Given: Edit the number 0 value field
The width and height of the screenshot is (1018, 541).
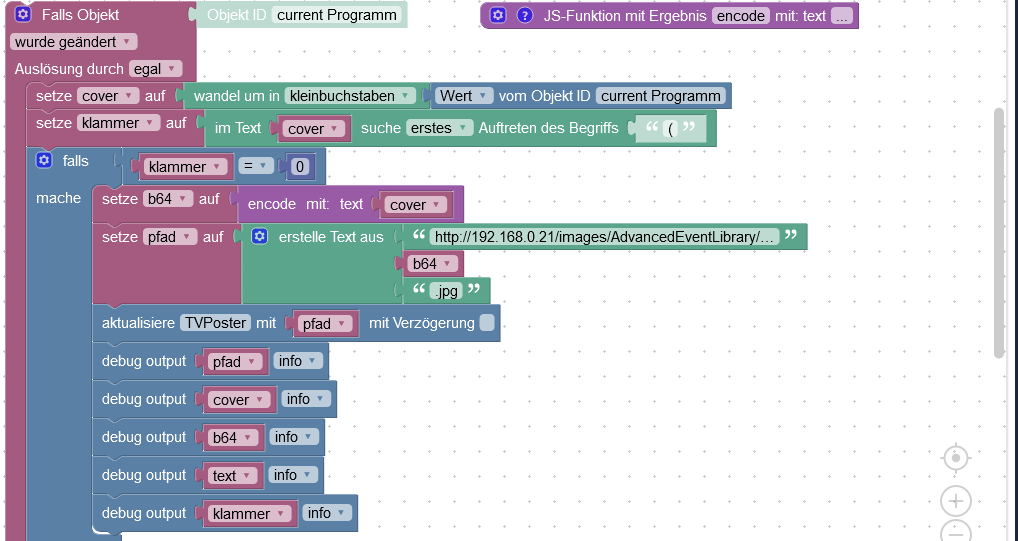Looking at the screenshot, I should point(299,167).
